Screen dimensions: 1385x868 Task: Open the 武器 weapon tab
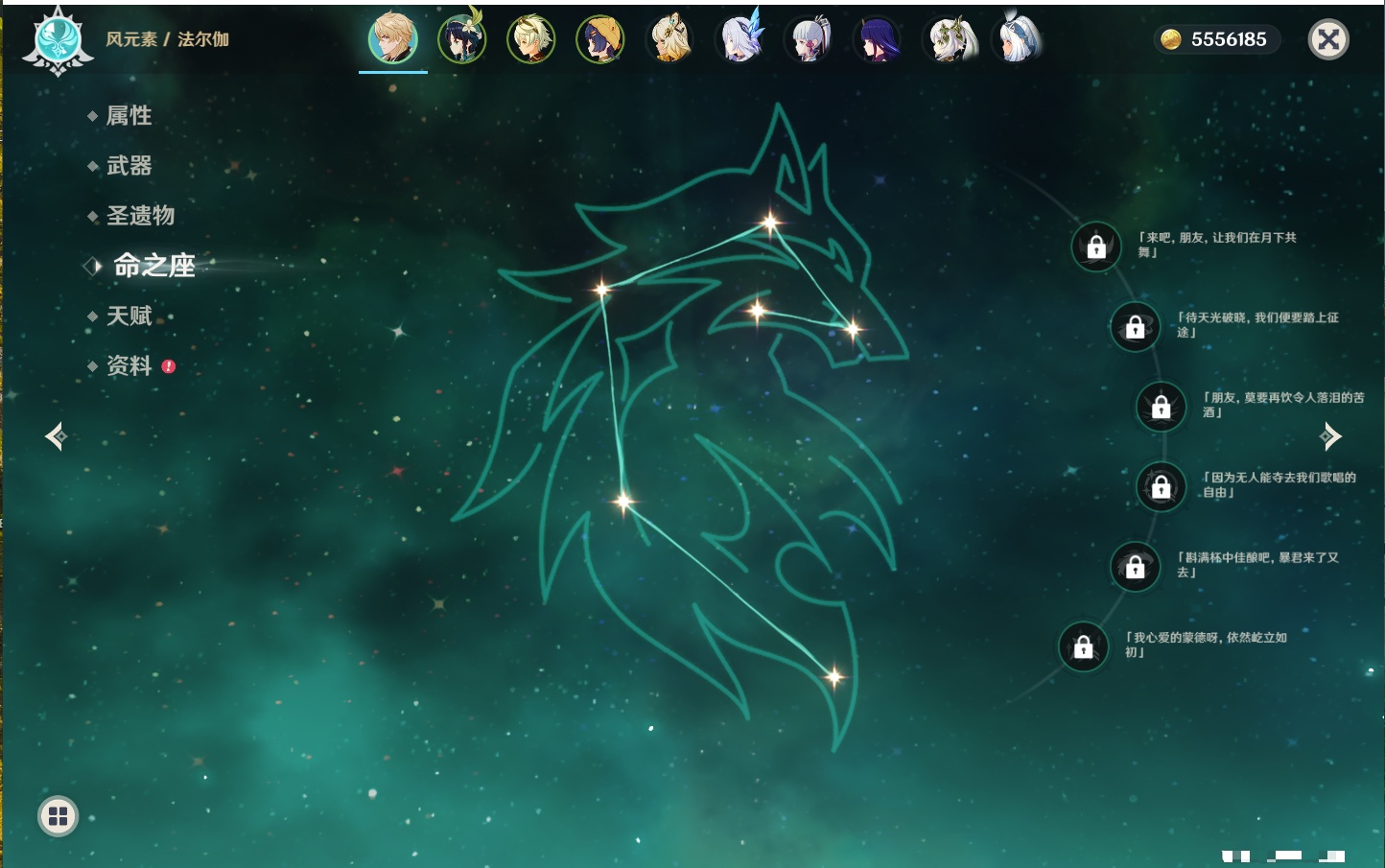129,166
